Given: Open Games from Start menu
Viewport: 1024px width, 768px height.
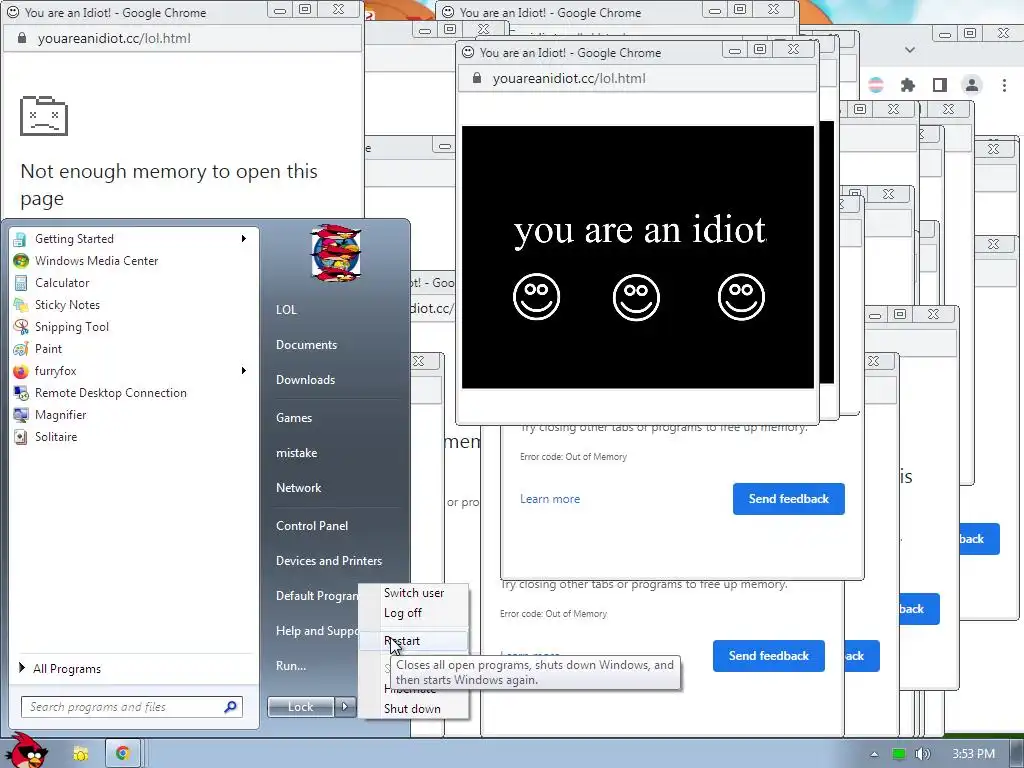Looking at the screenshot, I should click(x=294, y=418).
